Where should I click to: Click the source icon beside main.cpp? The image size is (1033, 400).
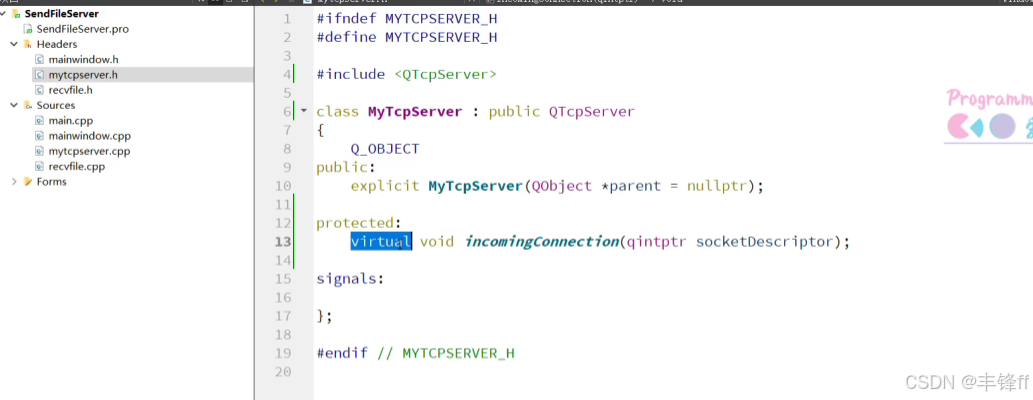(x=40, y=121)
